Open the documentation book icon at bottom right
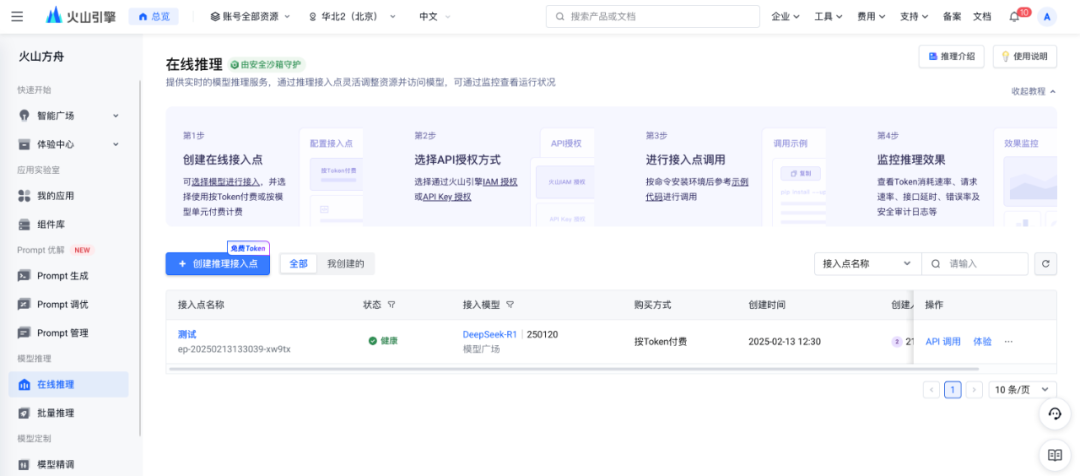The height and width of the screenshot is (476, 1080). [1054, 455]
